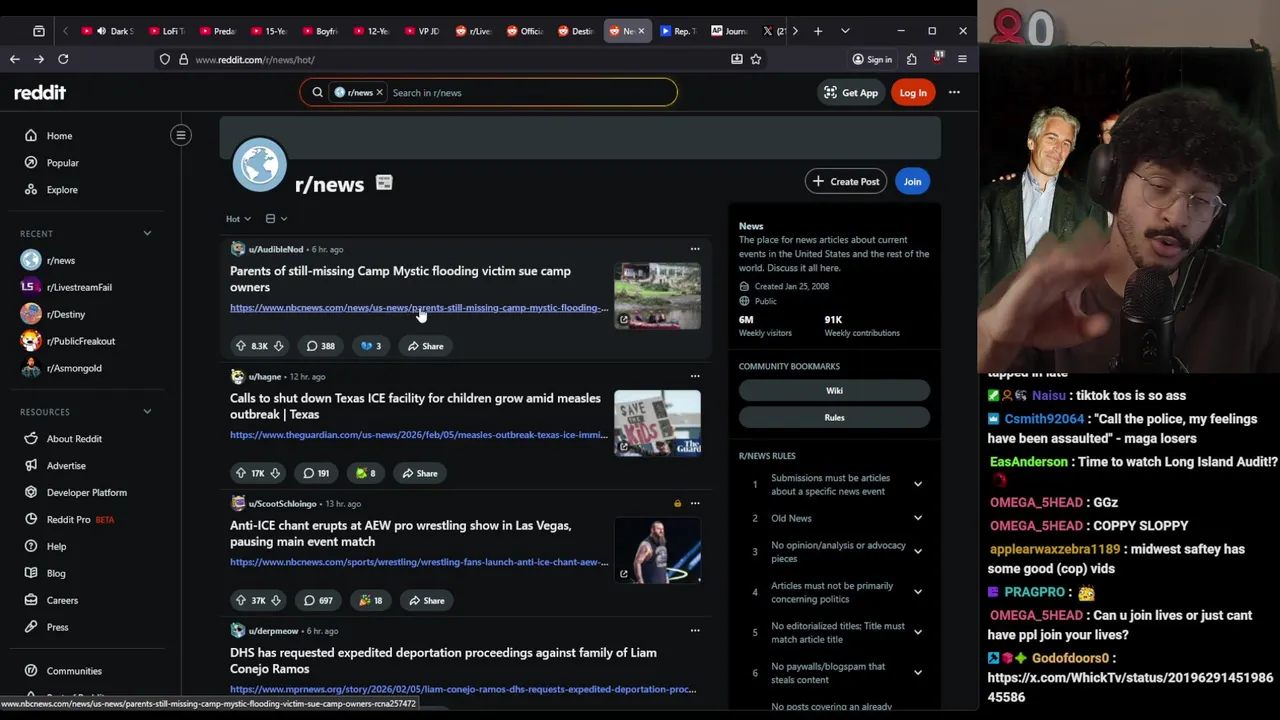Expand rule 4 not primarily concerning politics

(917, 593)
